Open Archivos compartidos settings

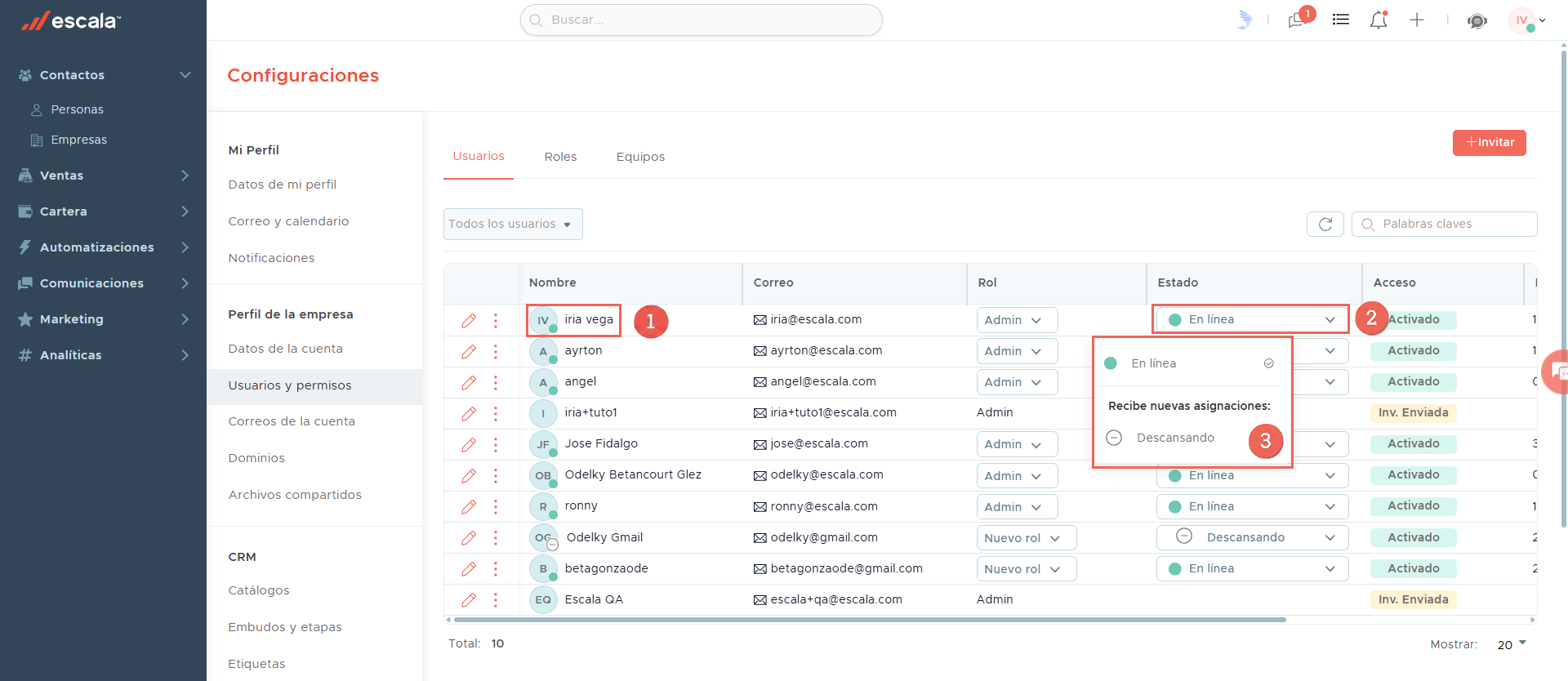pyautogui.click(x=295, y=495)
